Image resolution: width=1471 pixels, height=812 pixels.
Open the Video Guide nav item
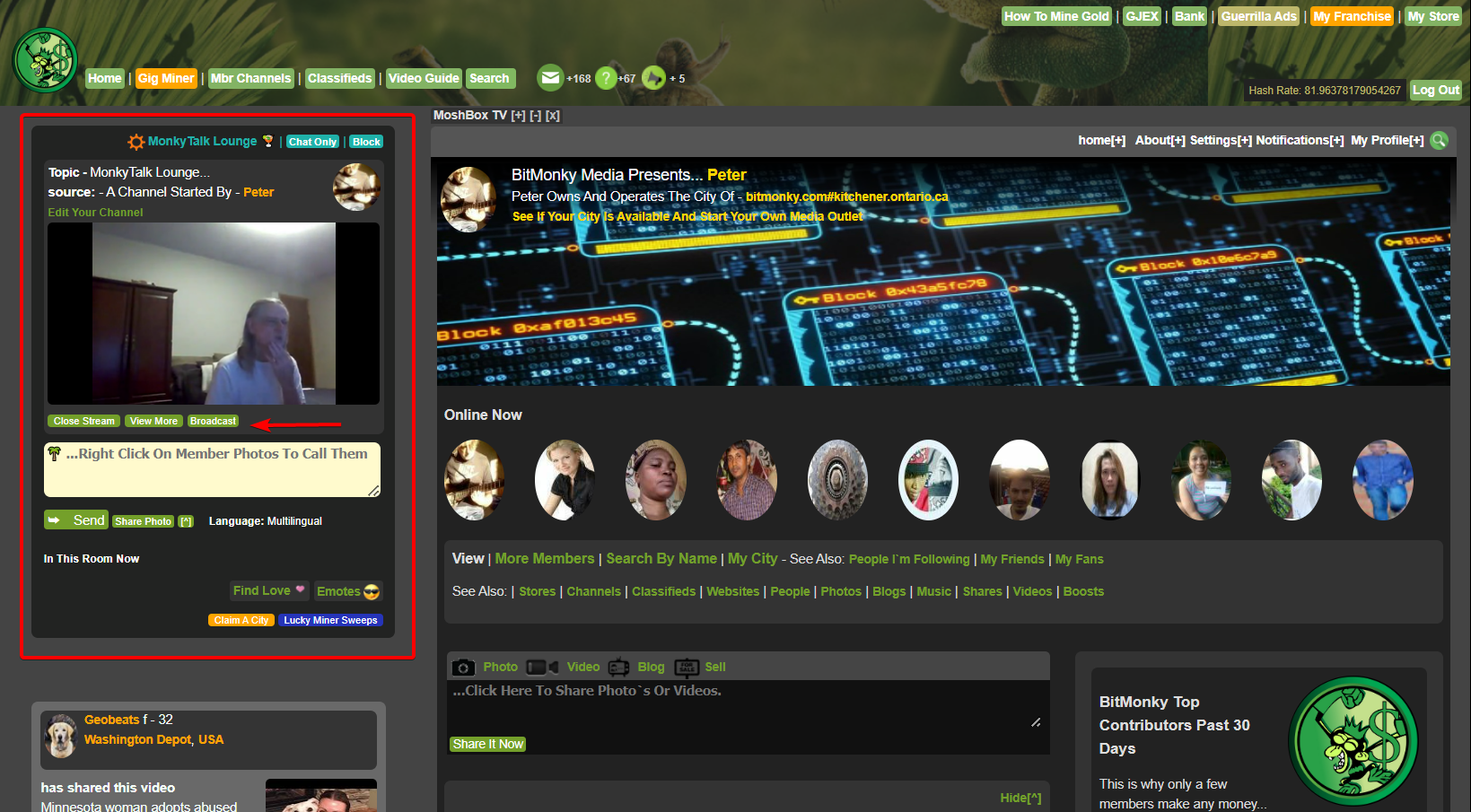(x=424, y=78)
